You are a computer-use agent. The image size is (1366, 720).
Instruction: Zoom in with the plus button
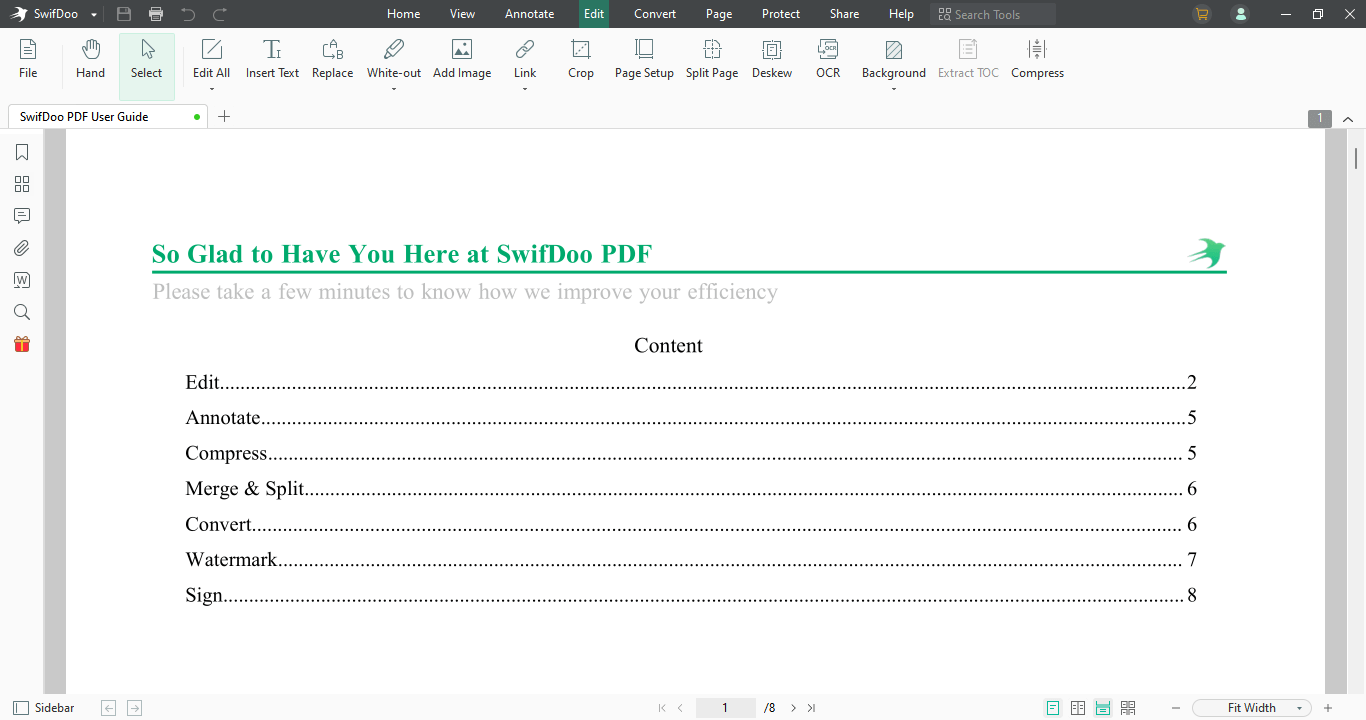click(1328, 708)
